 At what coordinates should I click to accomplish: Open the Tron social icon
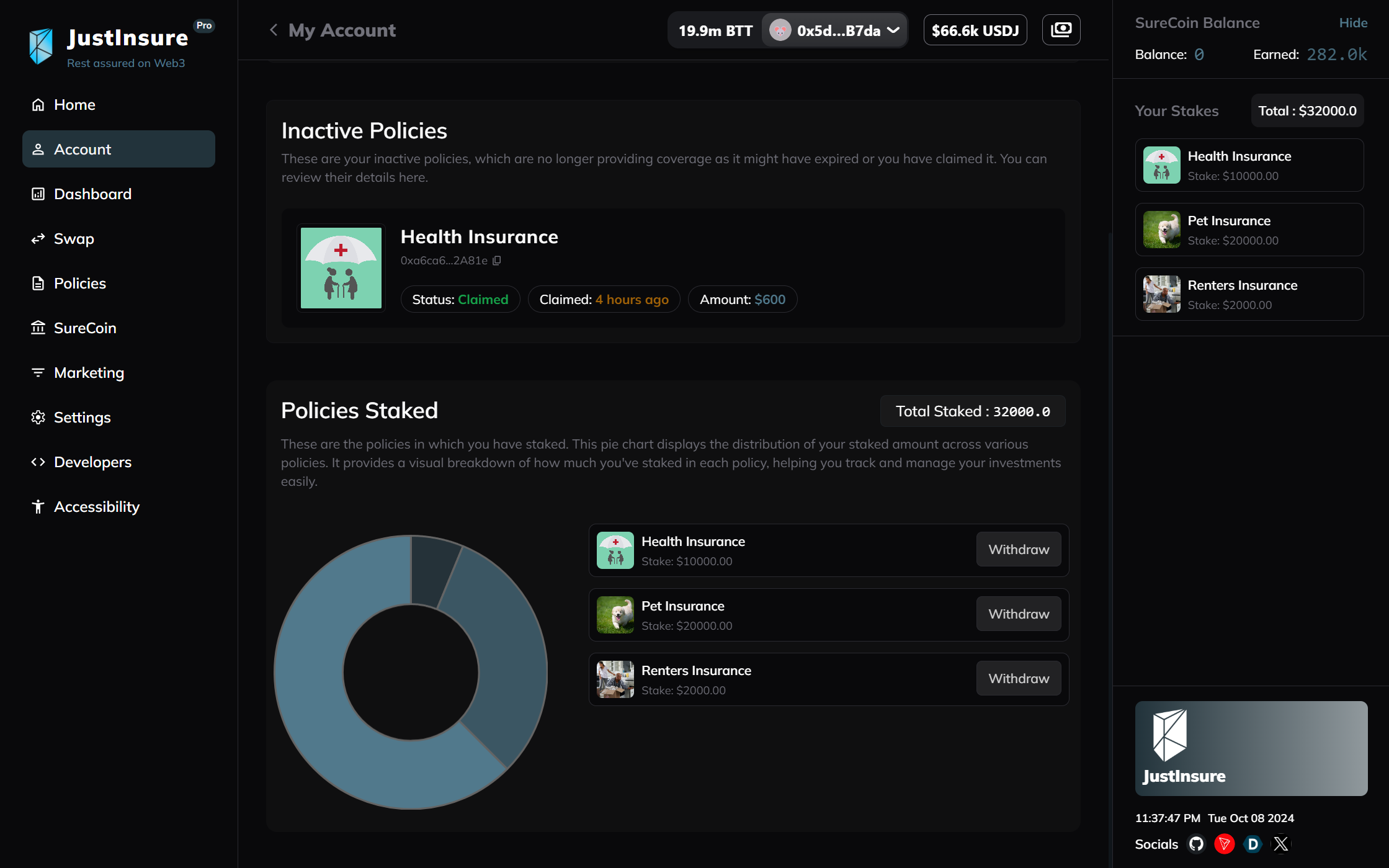coord(1225,844)
